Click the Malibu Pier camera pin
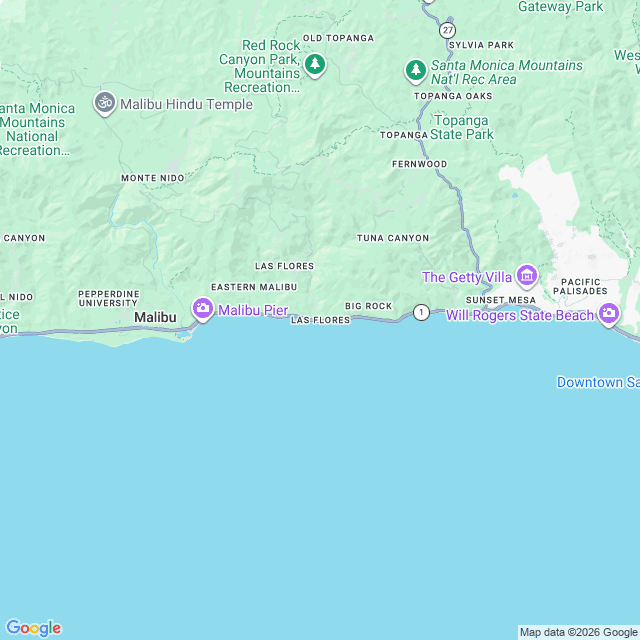Image resolution: width=640 pixels, height=640 pixels. tap(203, 309)
